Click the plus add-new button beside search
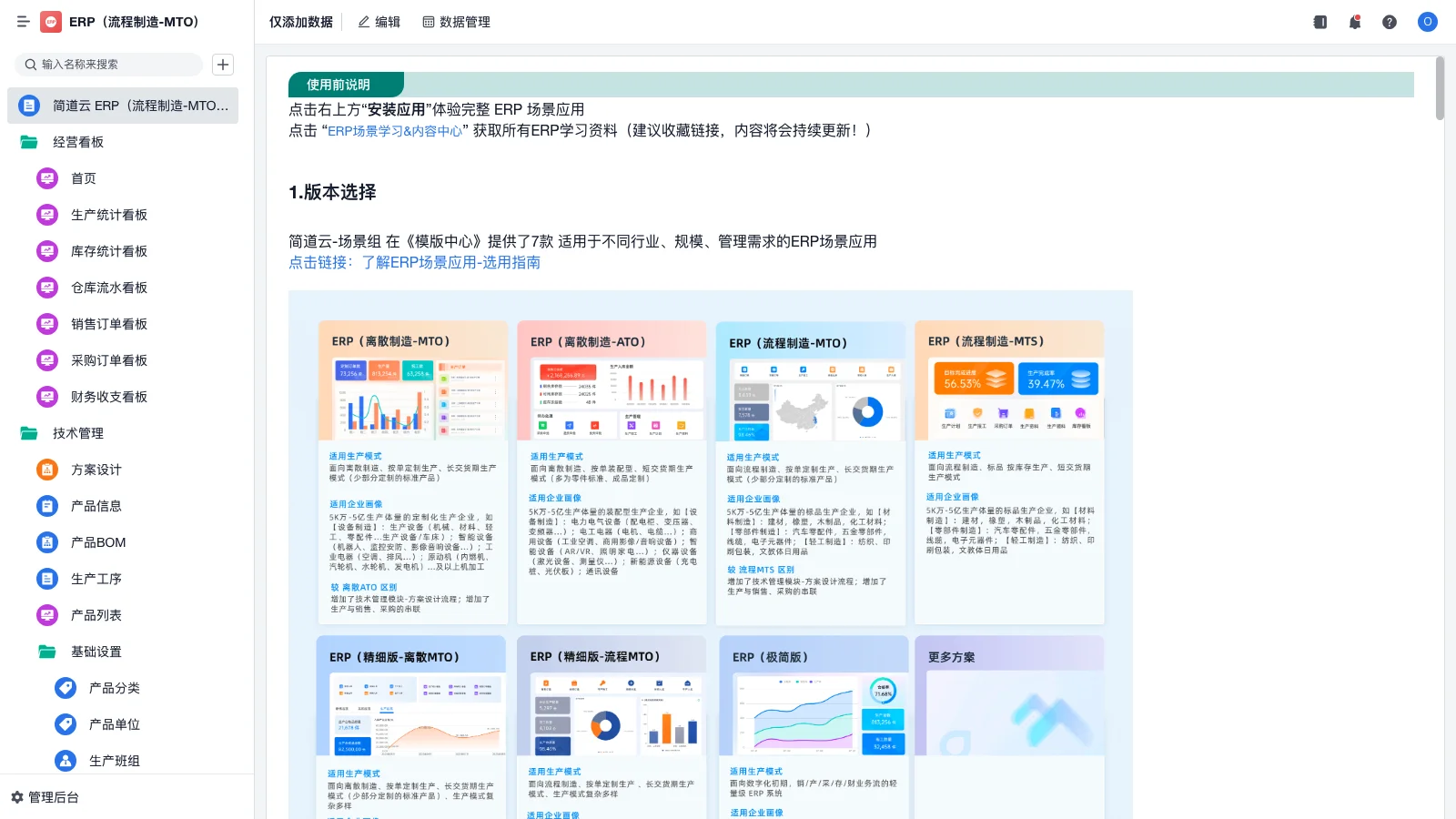This screenshot has width=1456, height=819. point(223,64)
